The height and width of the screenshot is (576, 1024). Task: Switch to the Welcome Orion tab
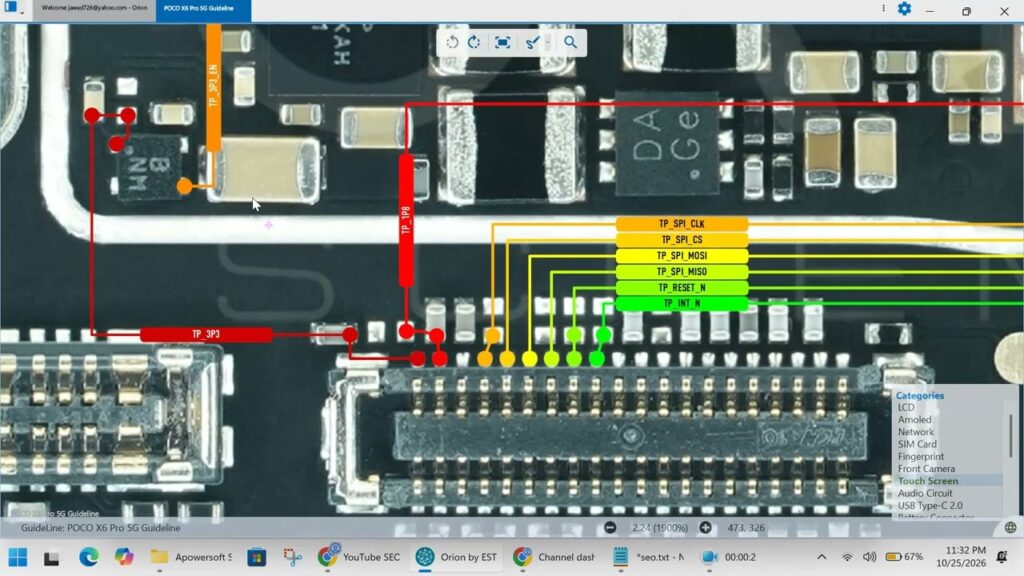coord(94,8)
